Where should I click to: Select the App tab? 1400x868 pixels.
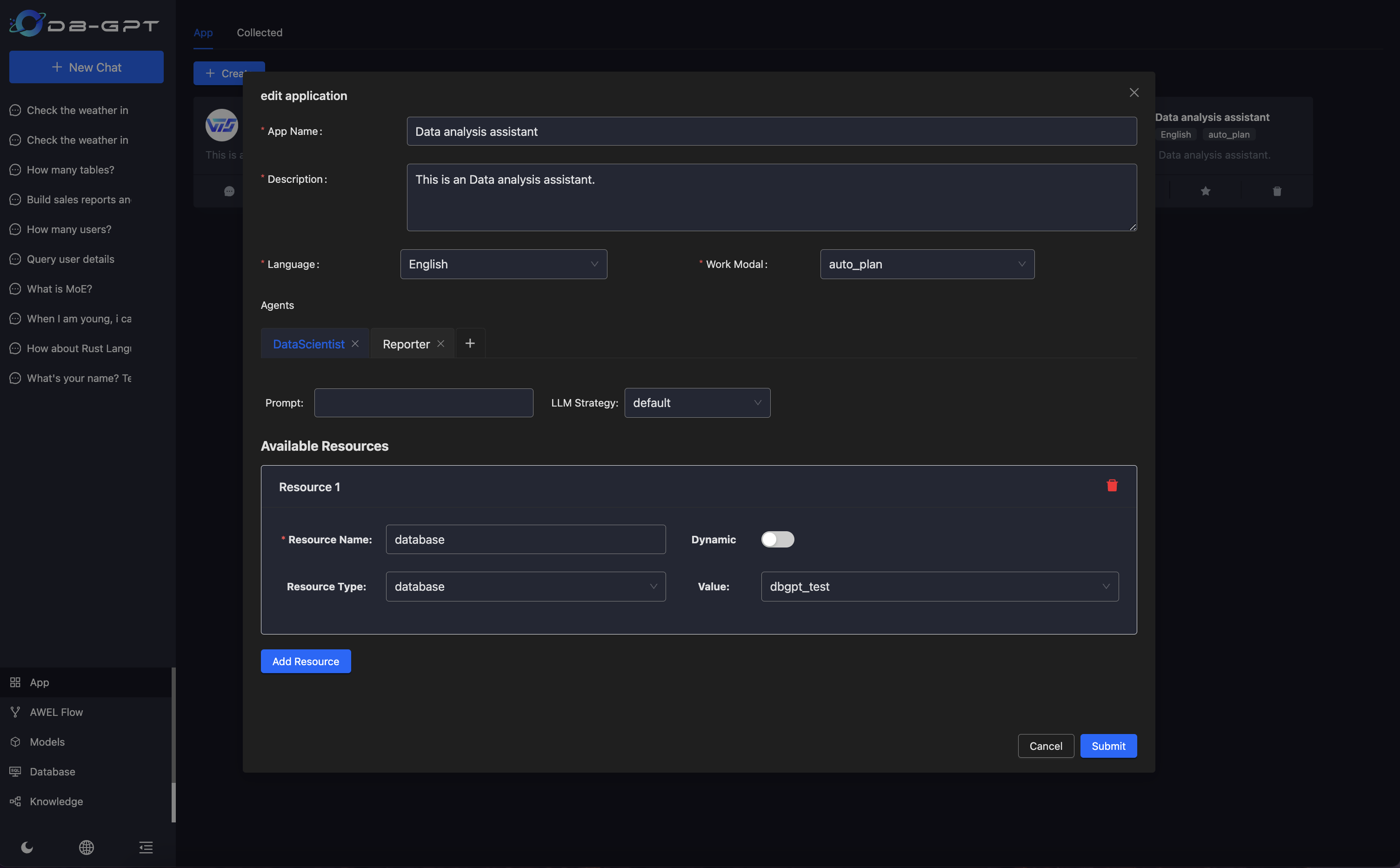click(203, 33)
